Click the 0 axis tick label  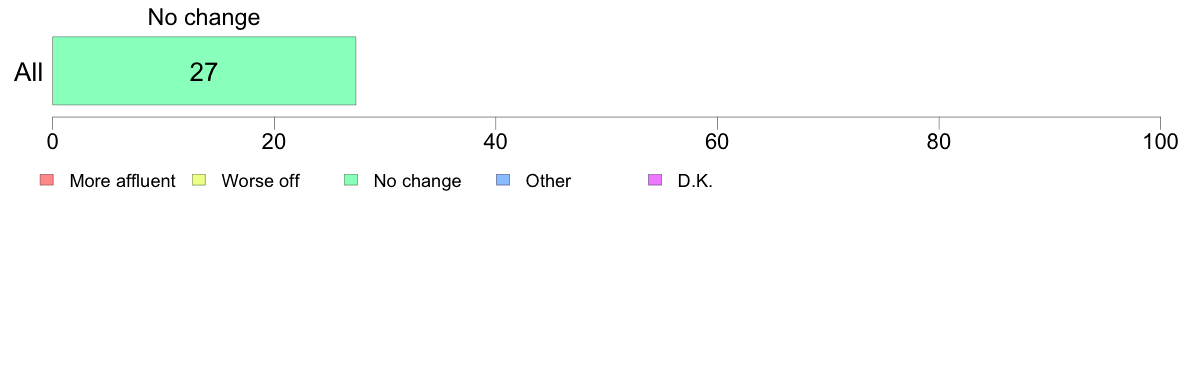point(52,142)
